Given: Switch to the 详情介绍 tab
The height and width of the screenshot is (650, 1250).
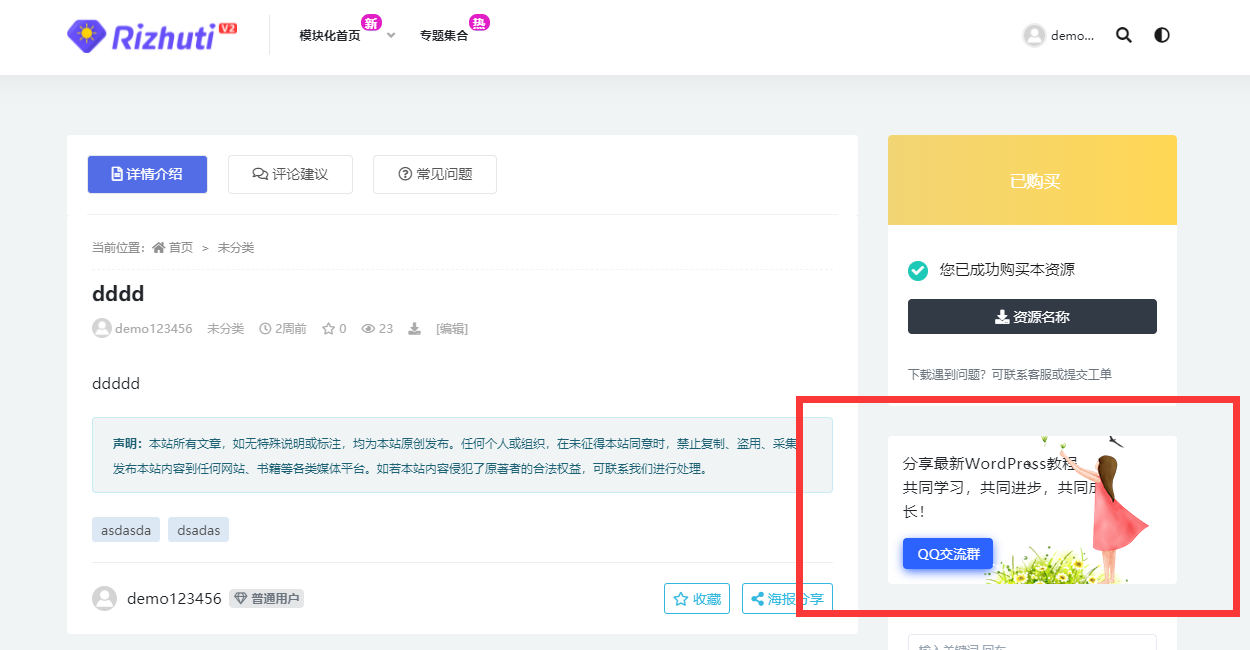Looking at the screenshot, I should 147,174.
